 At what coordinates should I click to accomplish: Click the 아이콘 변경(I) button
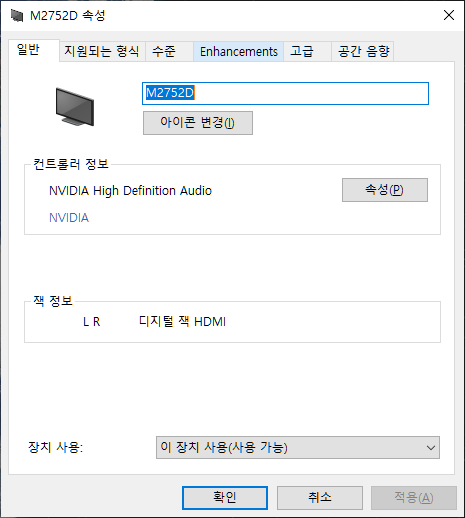pyautogui.click(x=198, y=123)
